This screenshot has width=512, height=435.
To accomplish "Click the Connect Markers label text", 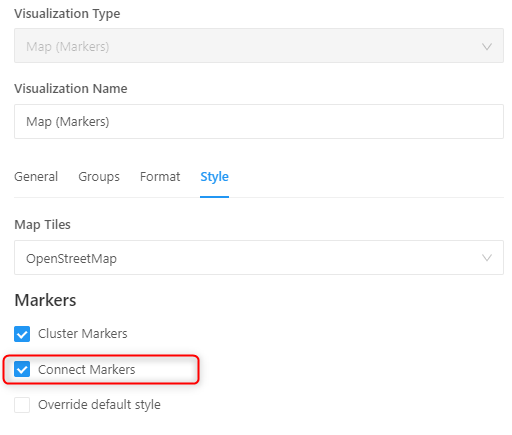I will [x=87, y=369].
